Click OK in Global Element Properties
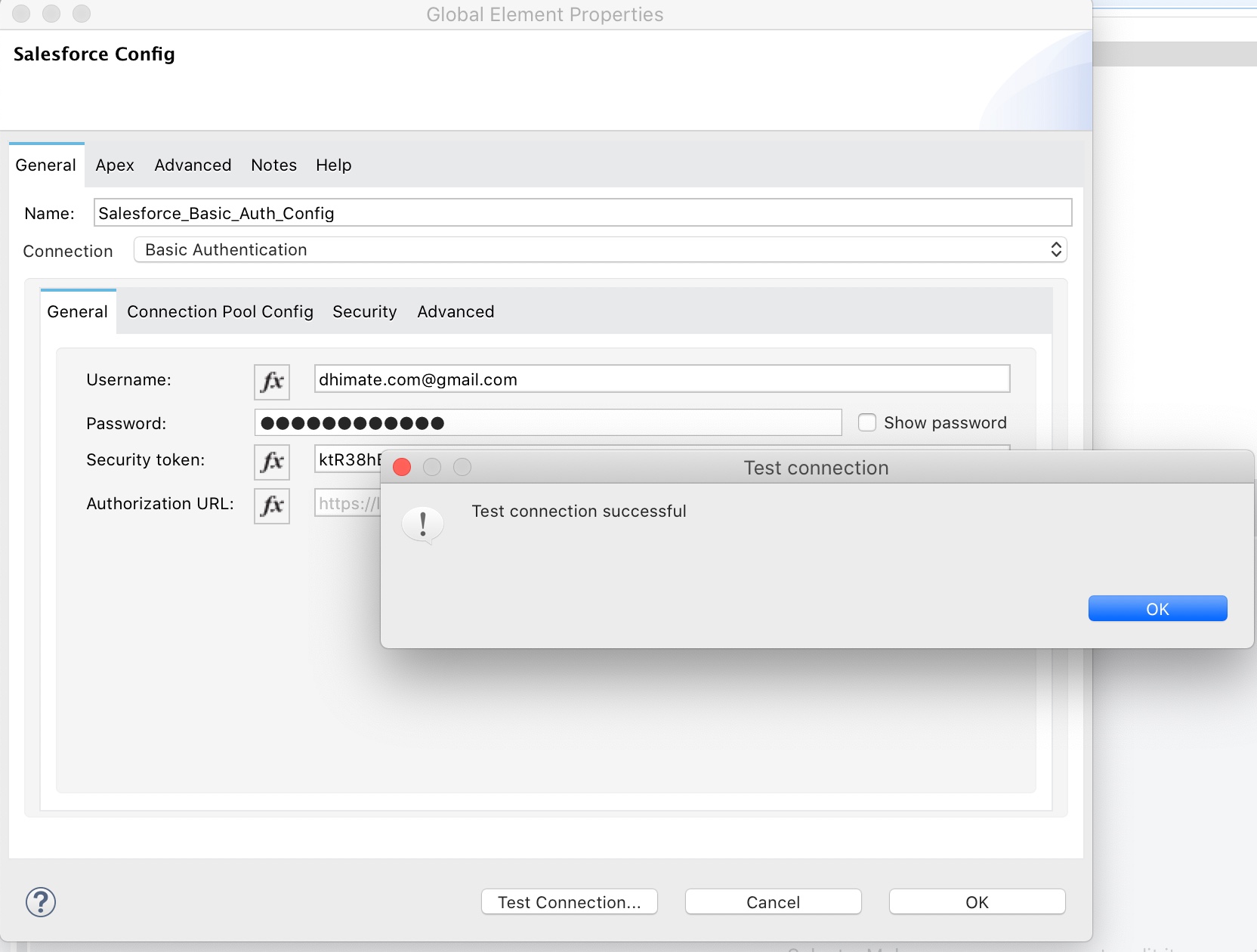 coord(977,902)
